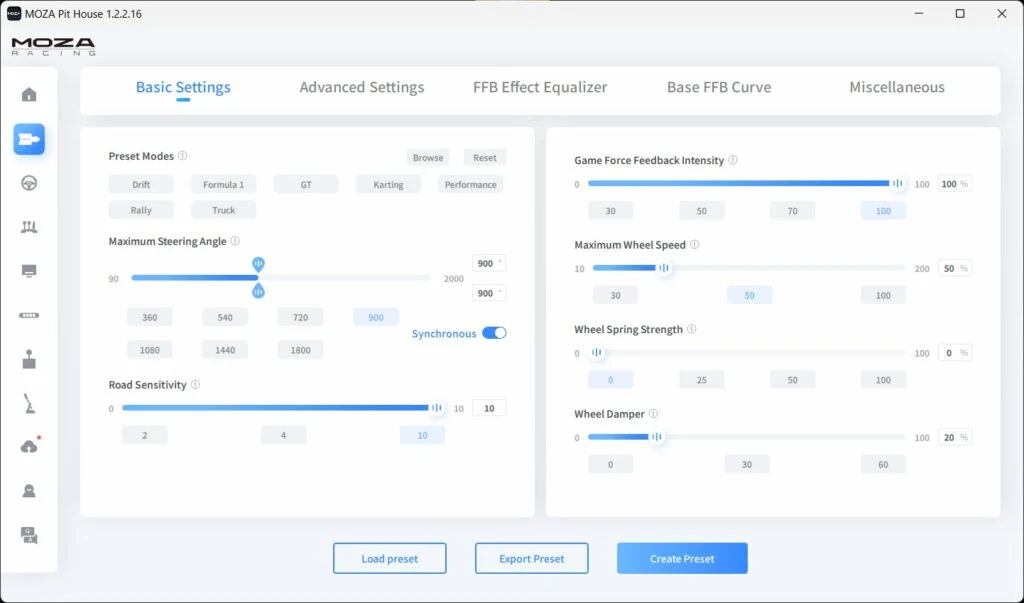Click the Create Preset button
Screen dimensions: 1024x603
(x=682, y=558)
